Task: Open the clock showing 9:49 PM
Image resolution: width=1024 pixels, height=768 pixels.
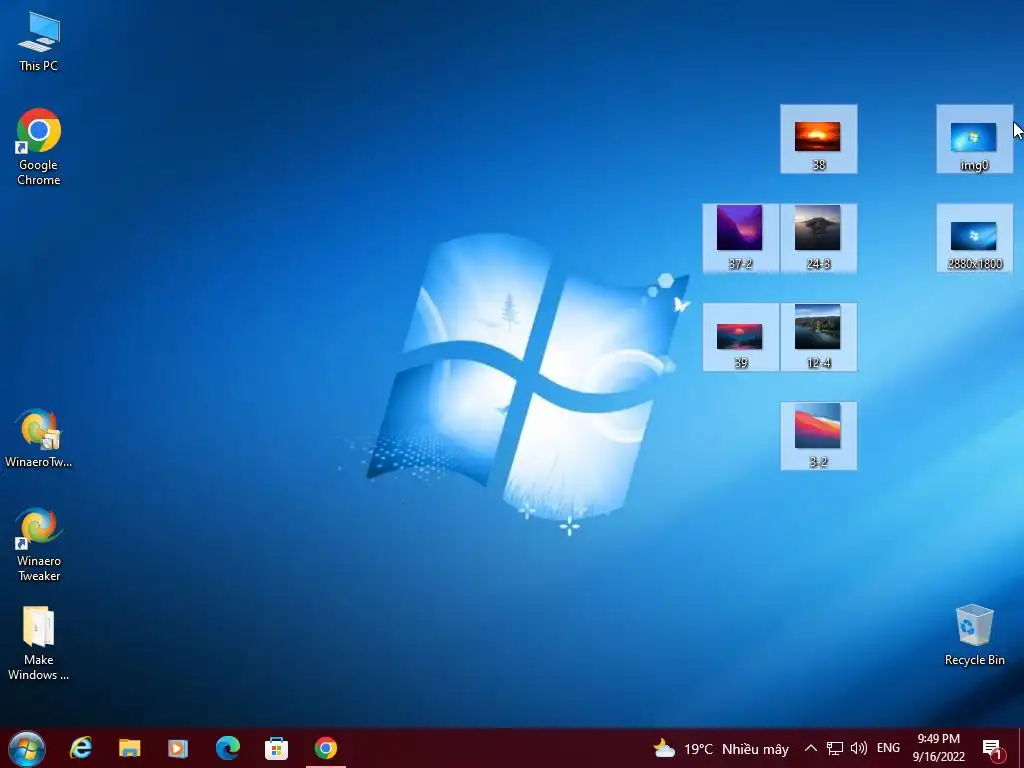Action: pos(938,748)
